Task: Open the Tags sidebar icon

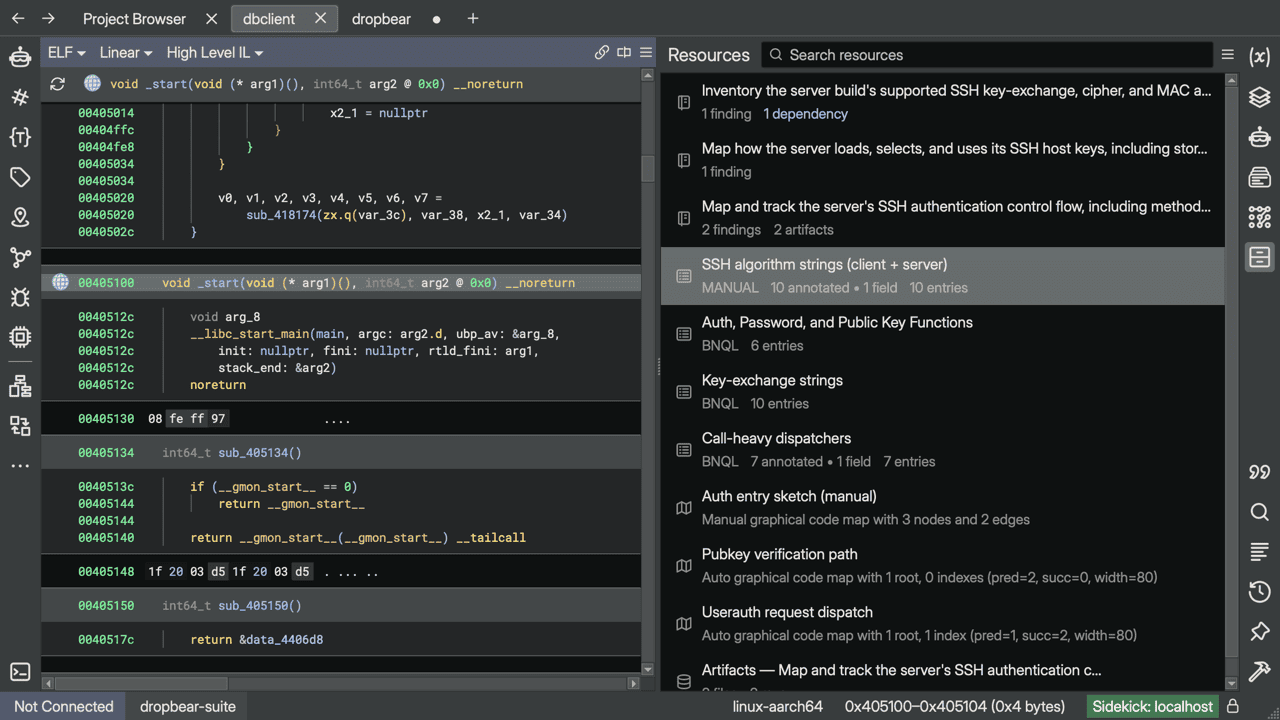Action: (x=20, y=177)
